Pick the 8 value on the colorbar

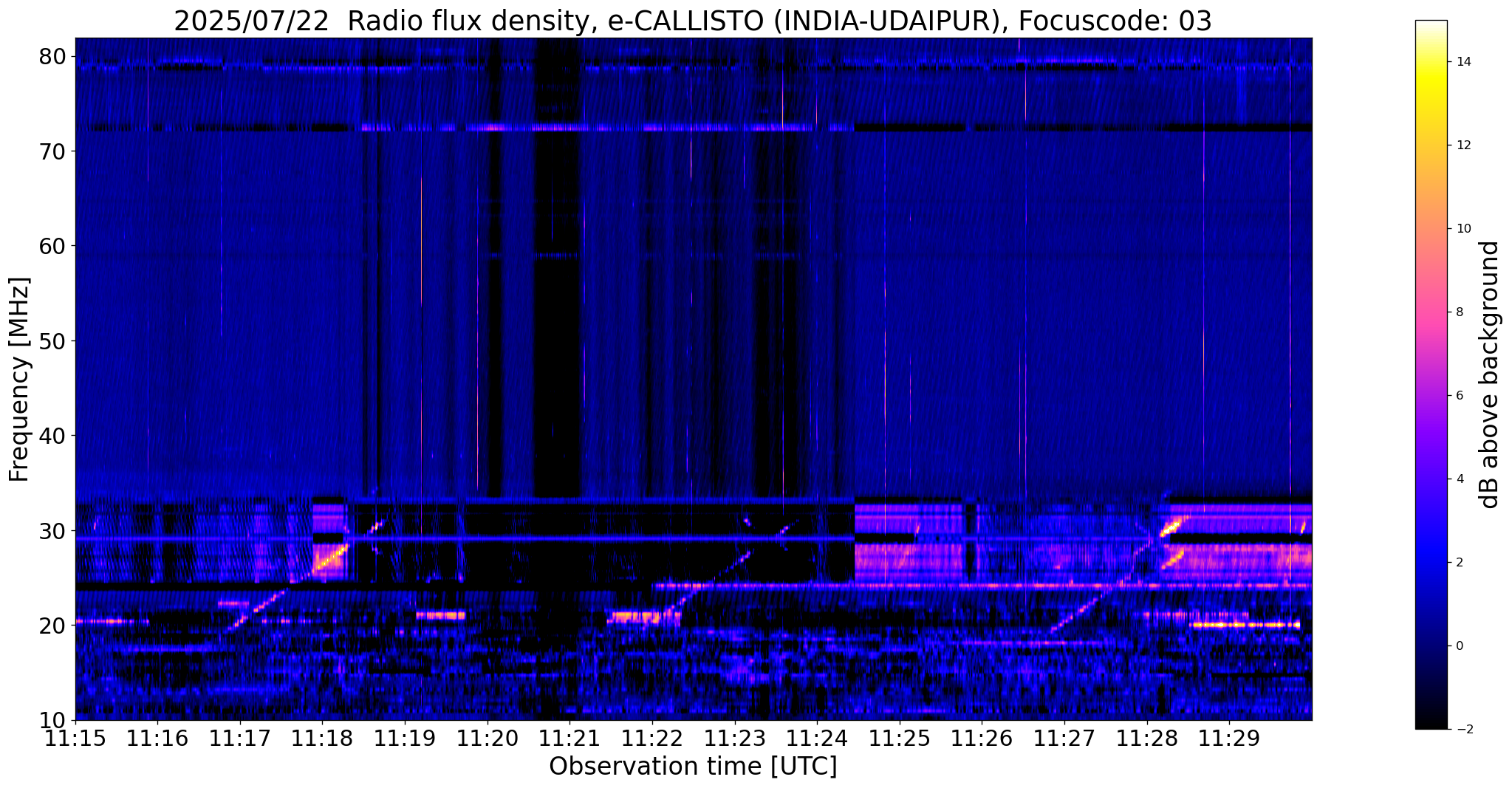(1458, 312)
